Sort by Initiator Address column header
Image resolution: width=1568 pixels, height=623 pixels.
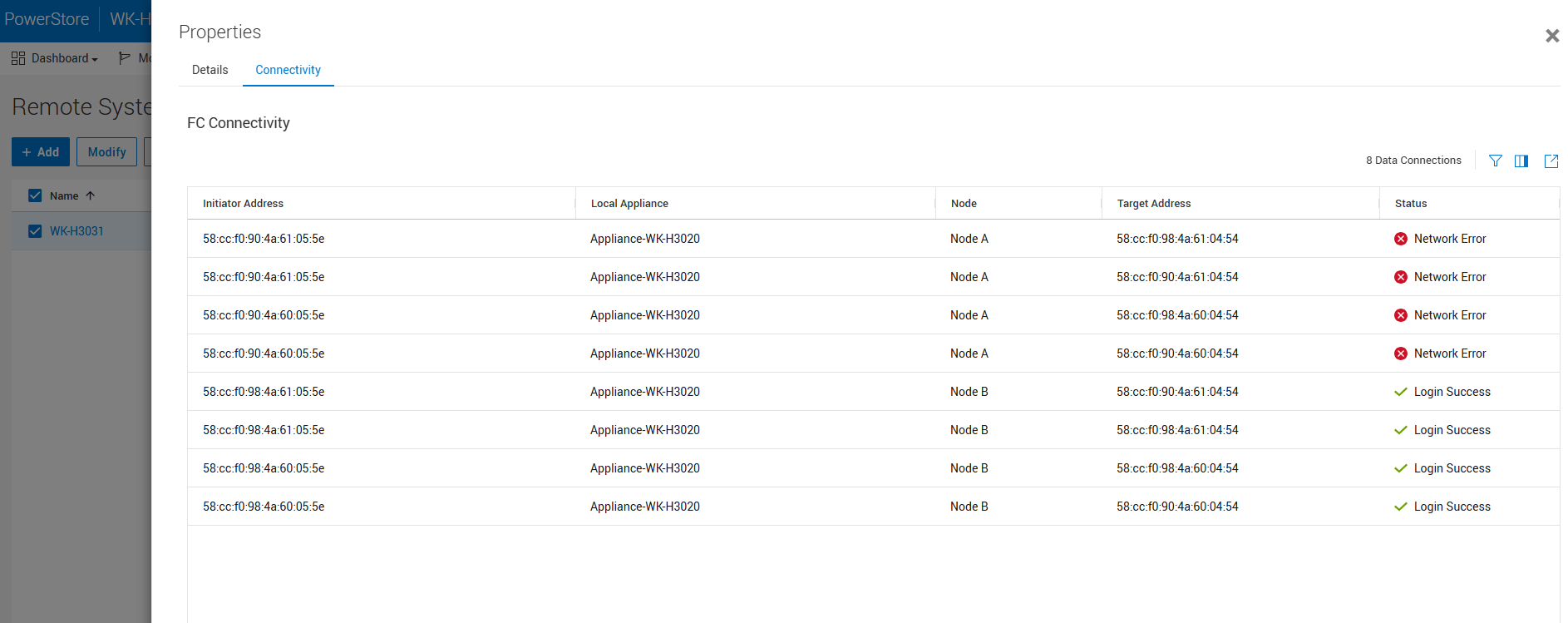(243, 204)
